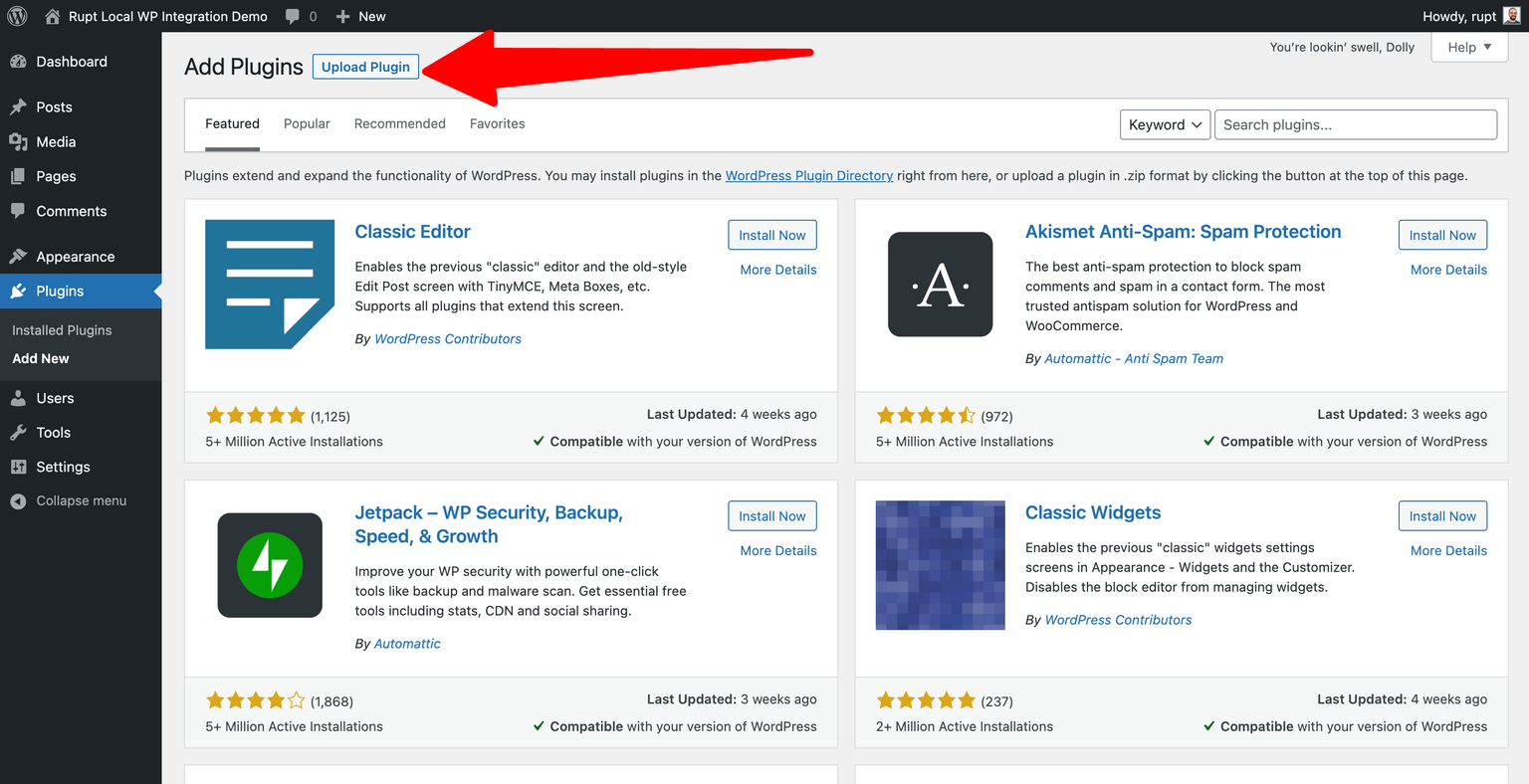1529x784 pixels.
Task: Click Classic Editor star rating
Action: pyautogui.click(x=256, y=416)
